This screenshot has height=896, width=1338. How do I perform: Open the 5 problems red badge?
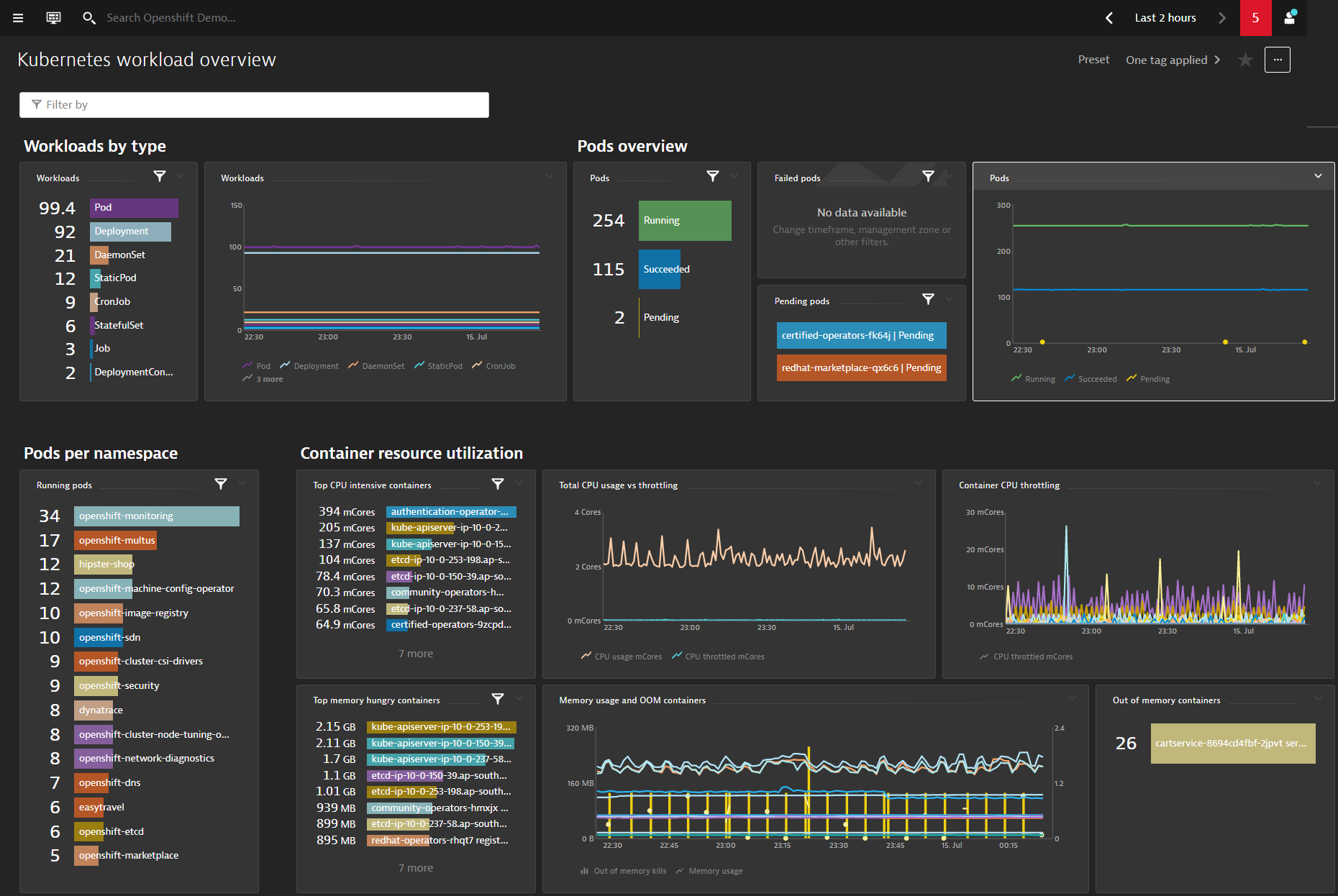coord(1255,18)
